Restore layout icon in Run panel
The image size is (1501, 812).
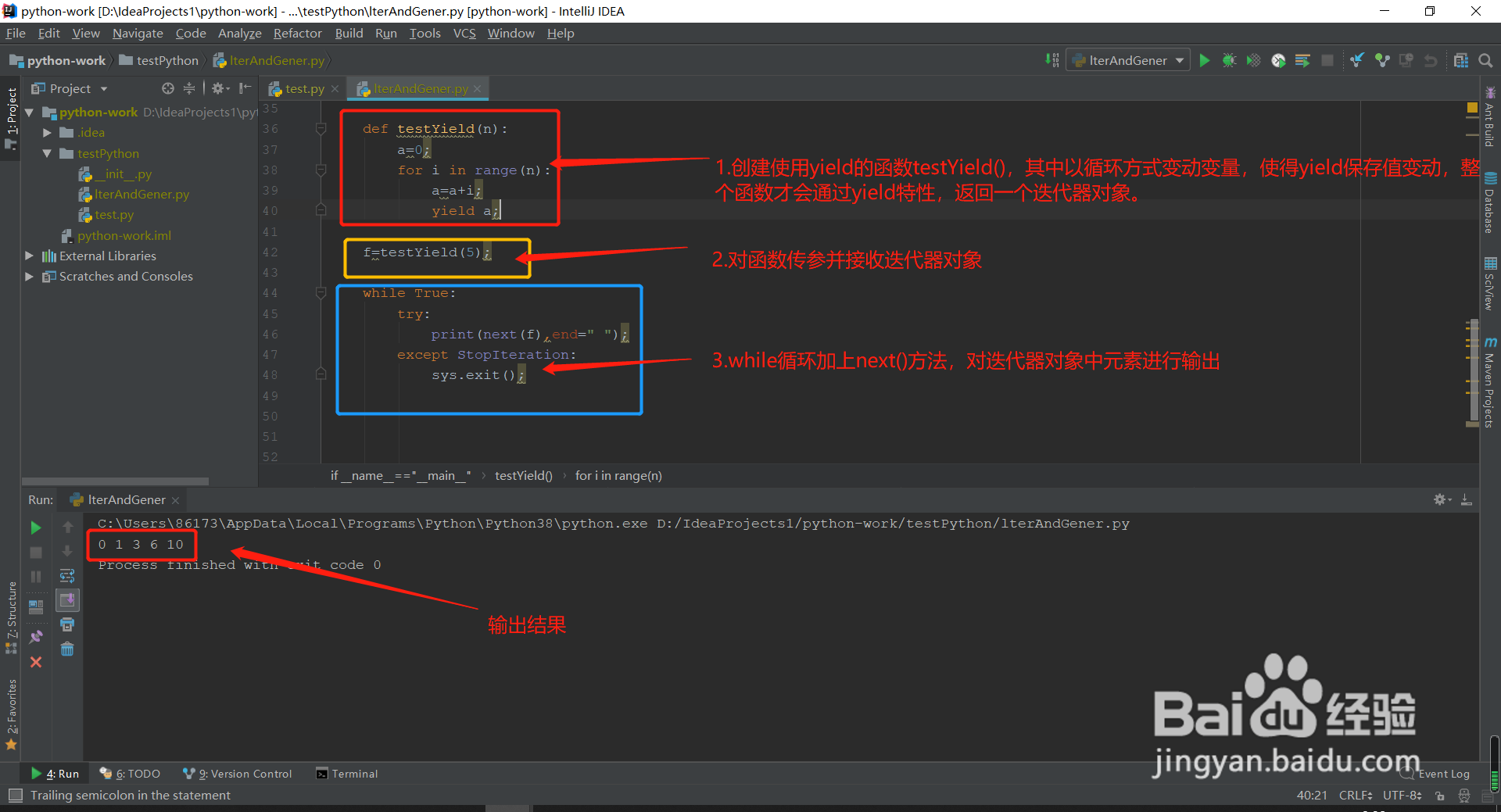tap(36, 606)
